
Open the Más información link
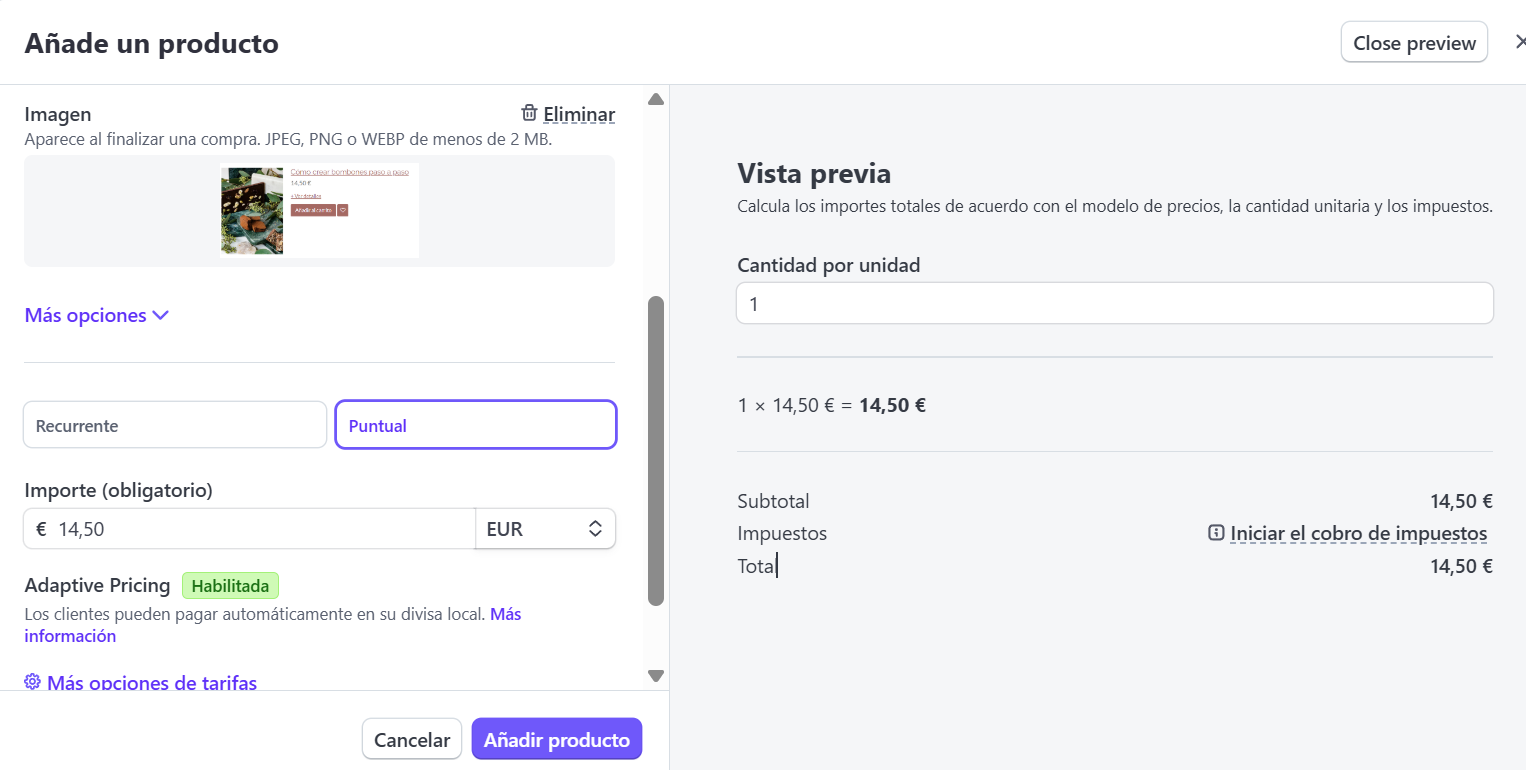pos(273,625)
